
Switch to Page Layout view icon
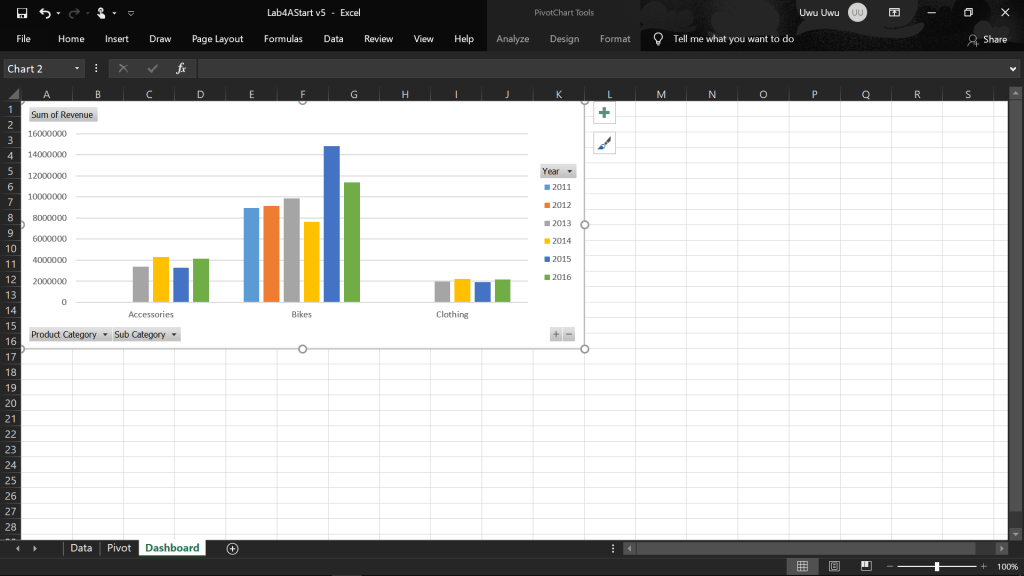click(834, 567)
